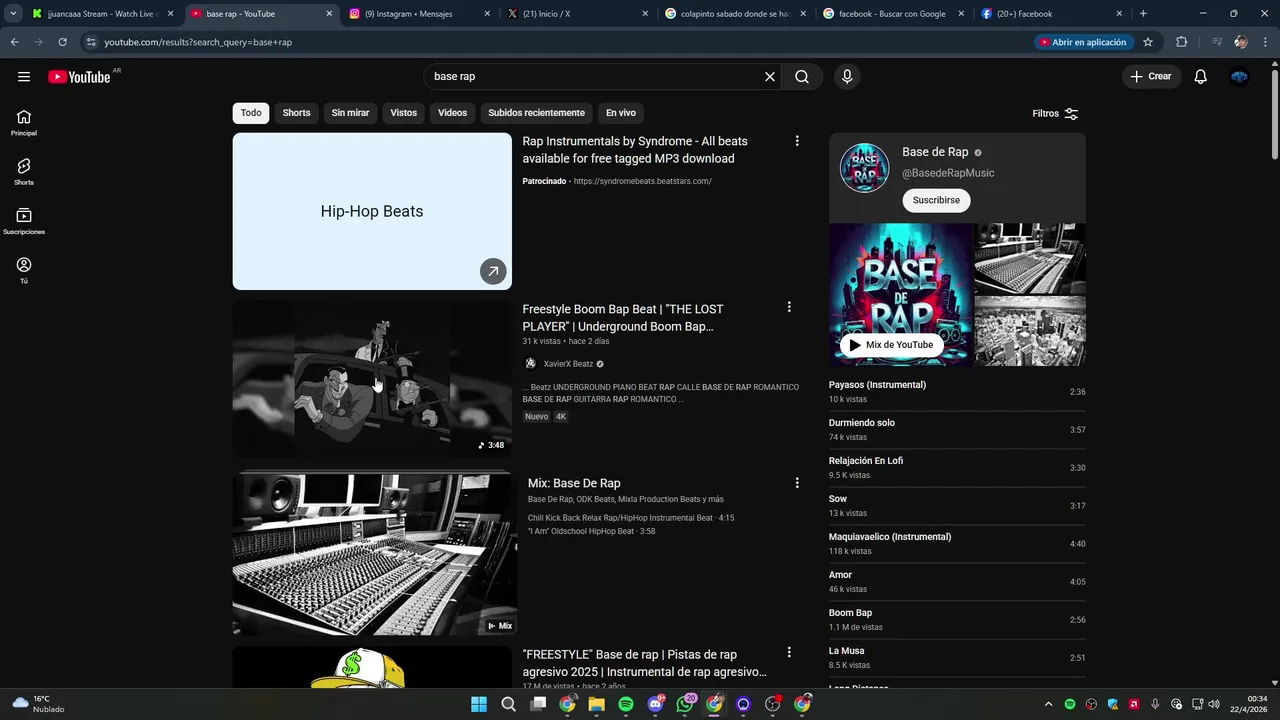Play Relajación En Lofi track
The width and height of the screenshot is (1280, 720).
coord(957,468)
